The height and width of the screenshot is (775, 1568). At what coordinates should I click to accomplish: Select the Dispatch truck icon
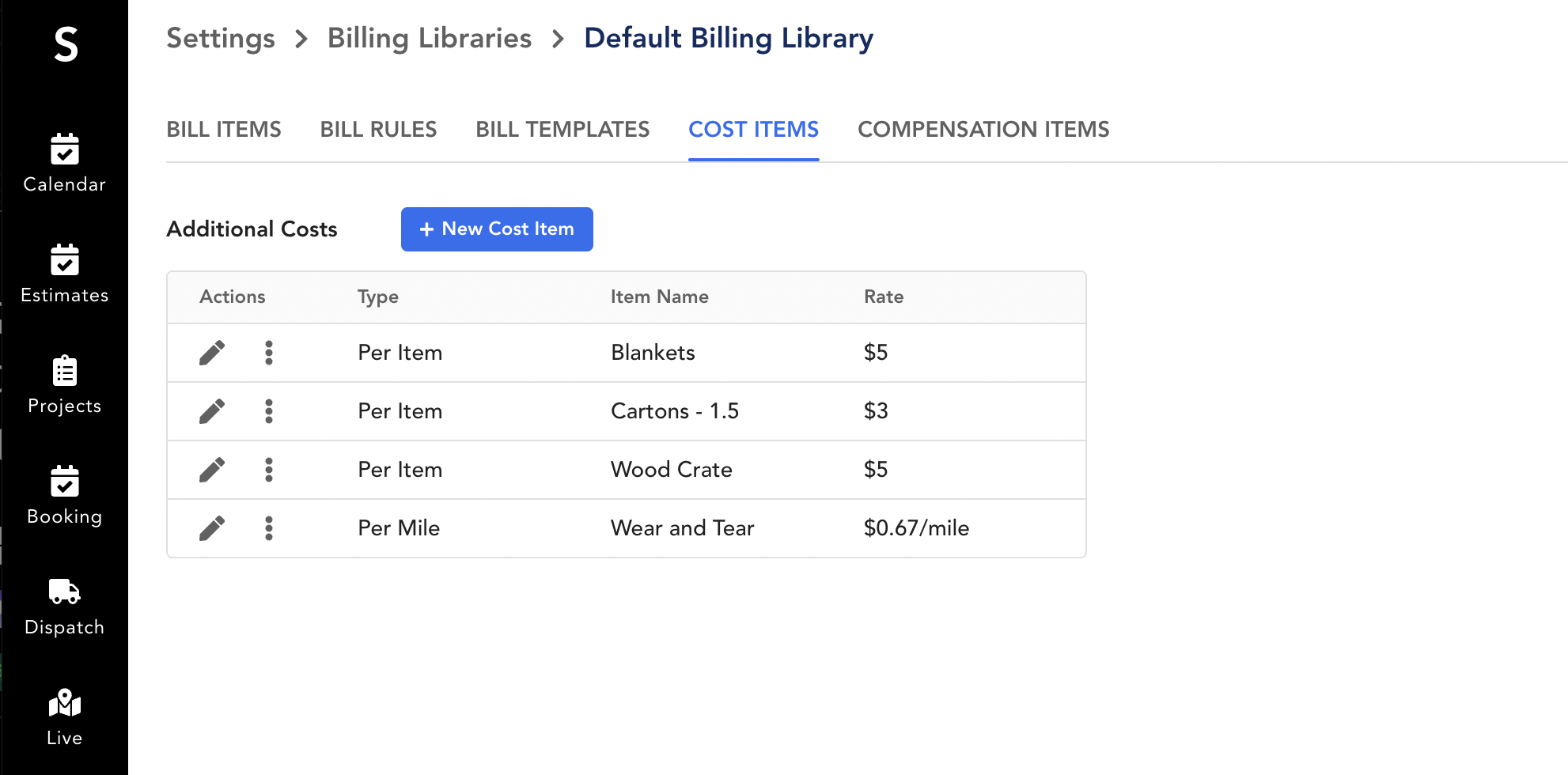point(64,593)
